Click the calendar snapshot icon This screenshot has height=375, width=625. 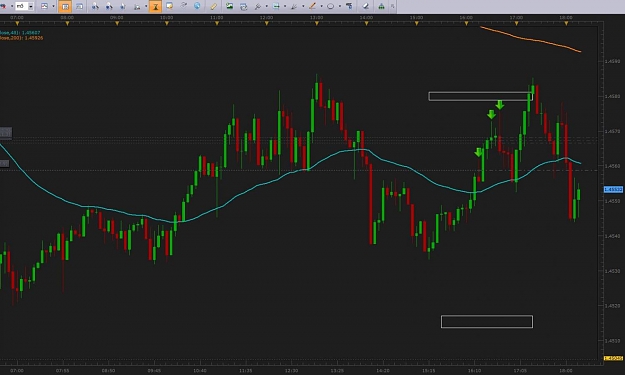[243, 6]
